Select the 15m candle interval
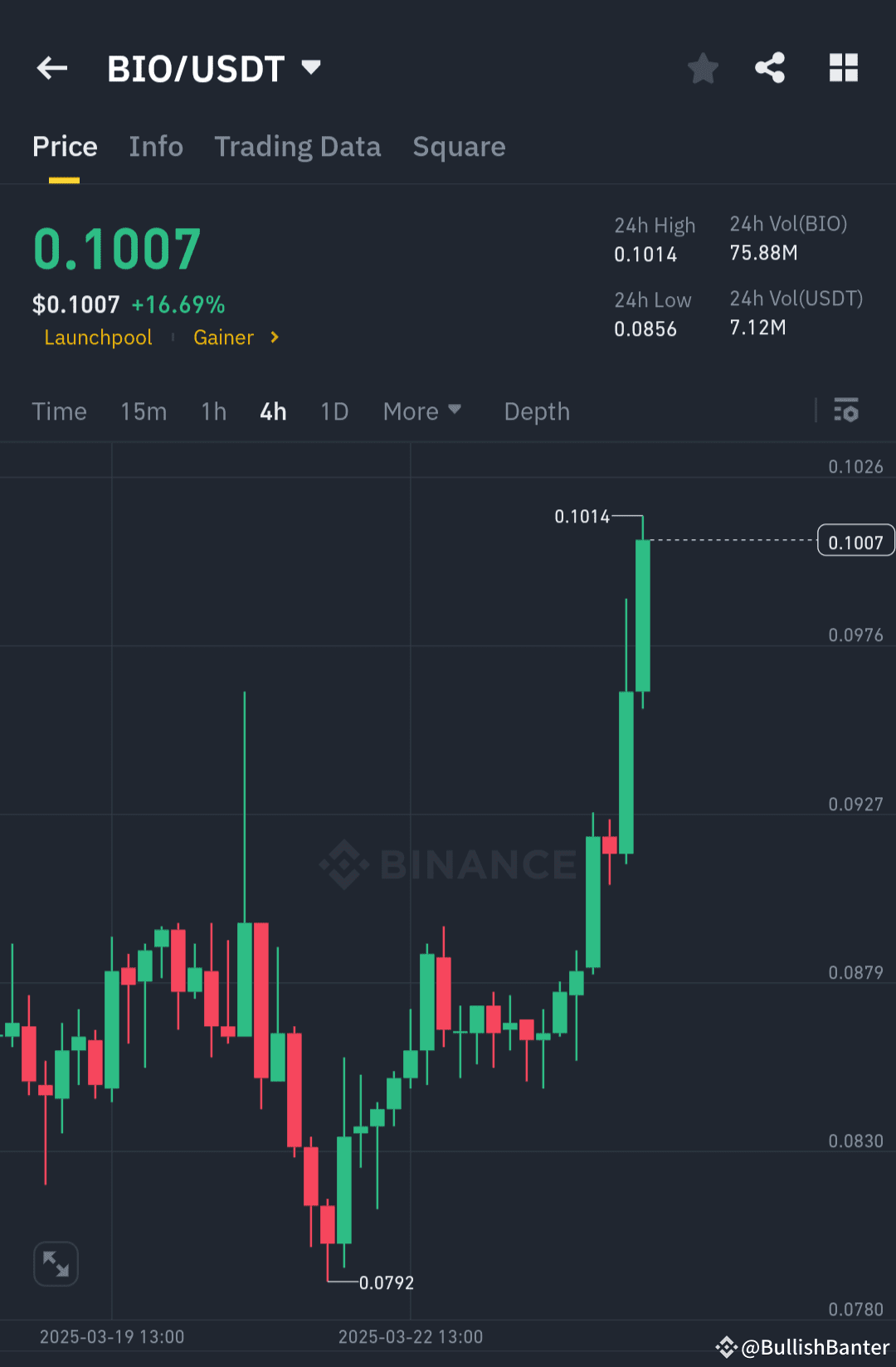The height and width of the screenshot is (1367, 896). [x=143, y=411]
